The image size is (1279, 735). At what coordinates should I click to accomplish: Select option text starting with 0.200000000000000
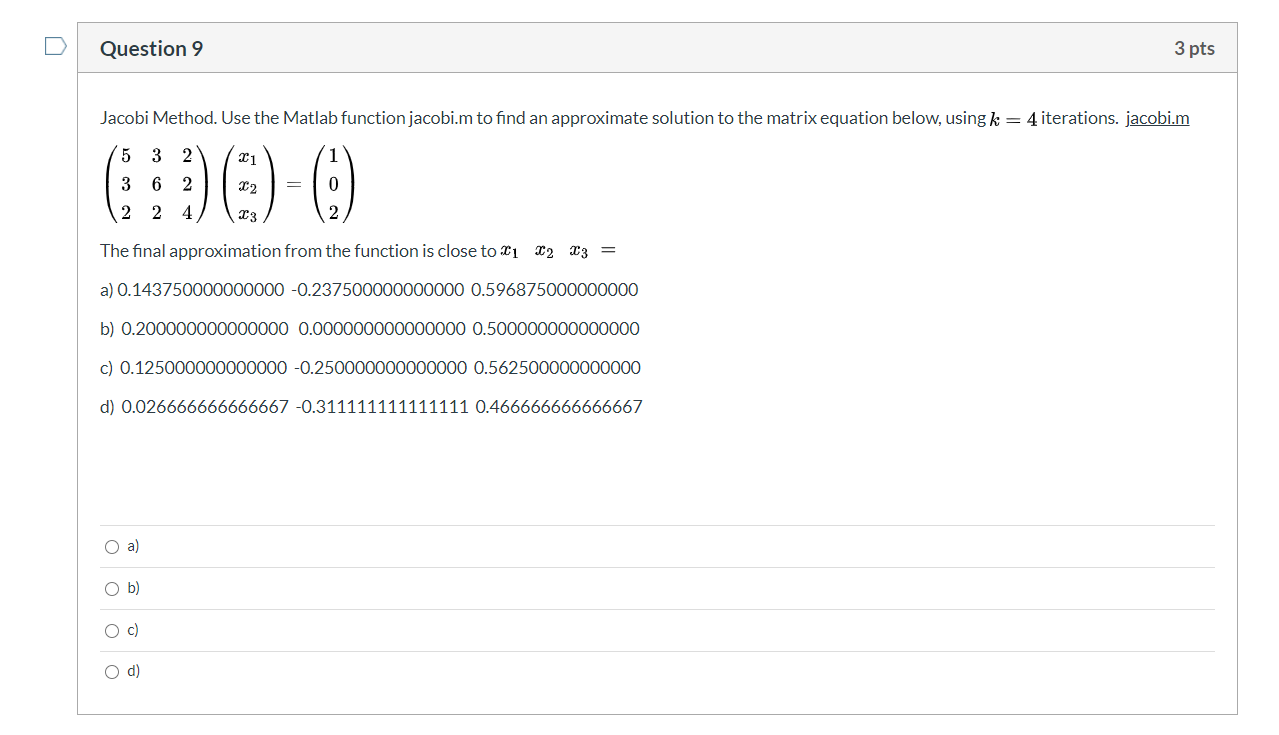click(x=370, y=328)
